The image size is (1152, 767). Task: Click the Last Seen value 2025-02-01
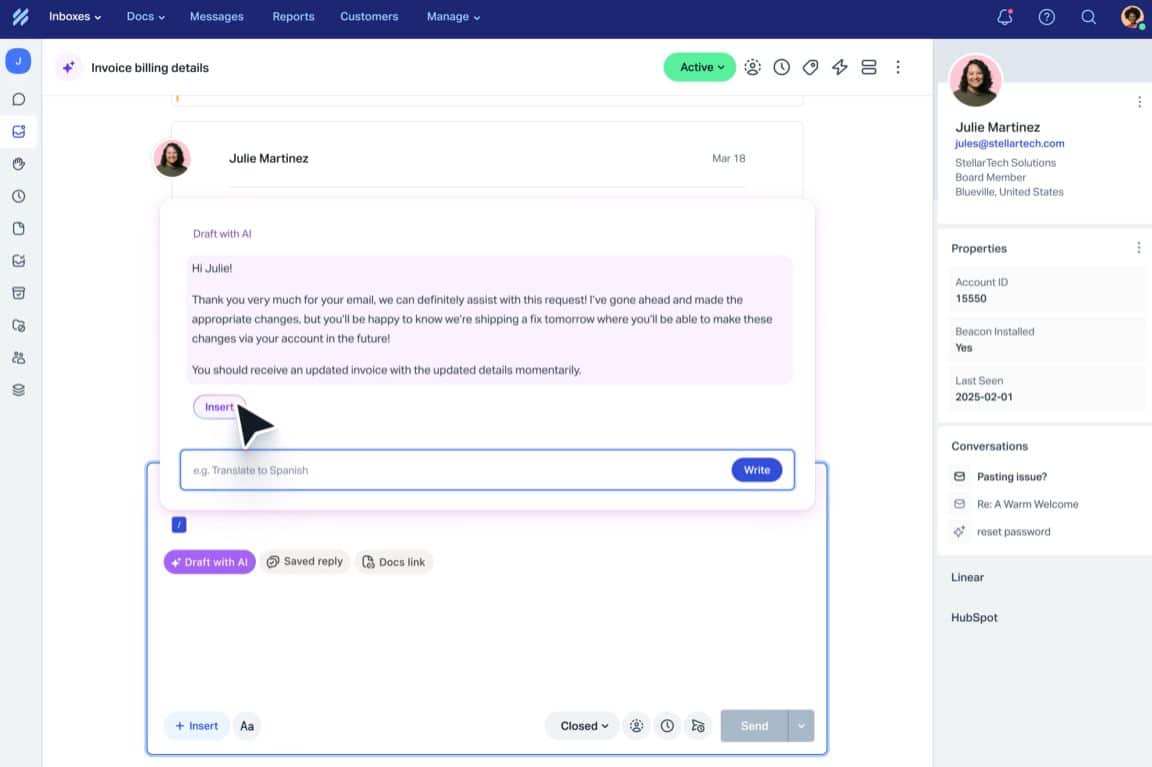984,397
